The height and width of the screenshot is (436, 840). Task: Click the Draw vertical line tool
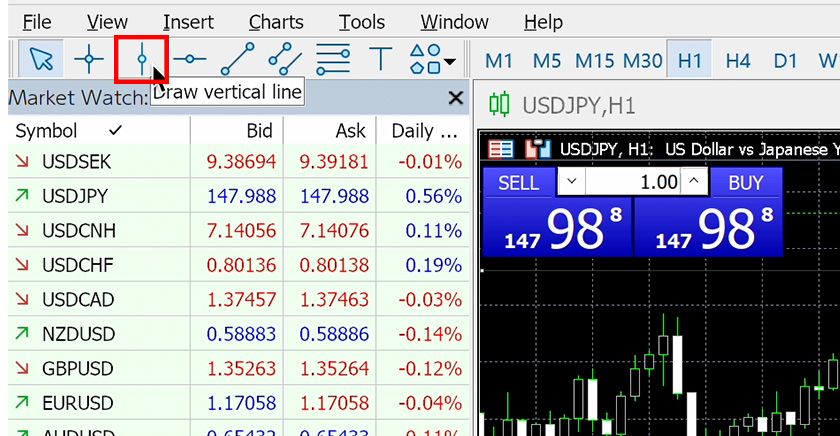[x=141, y=60]
